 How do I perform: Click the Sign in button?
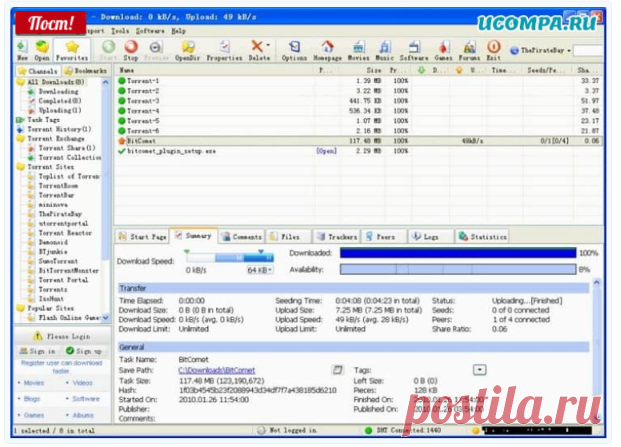click(38, 351)
